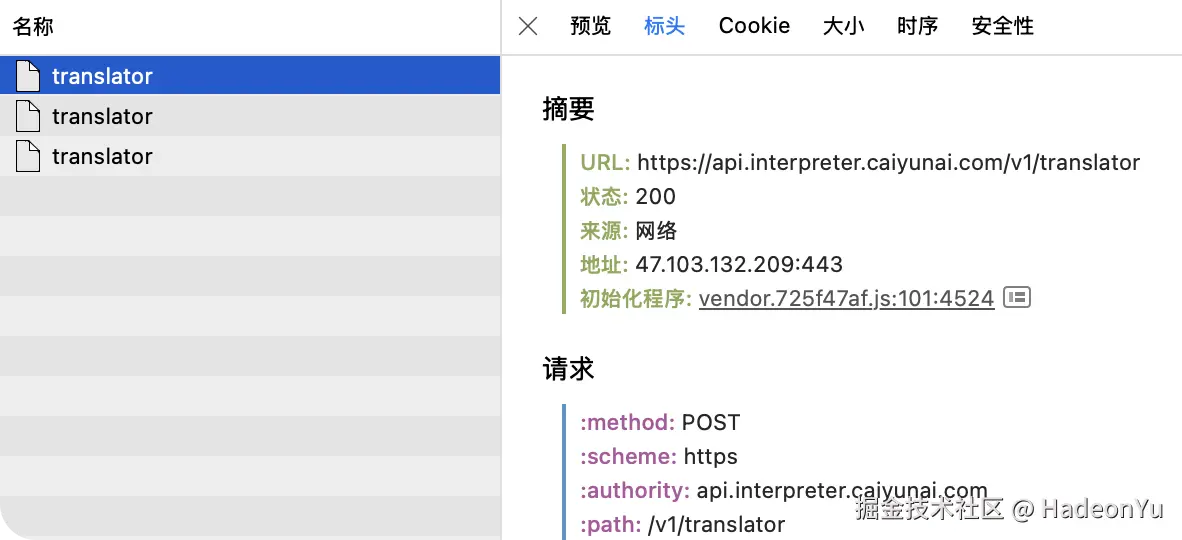Select the third translator request name
1182x540 pixels.
(102, 156)
